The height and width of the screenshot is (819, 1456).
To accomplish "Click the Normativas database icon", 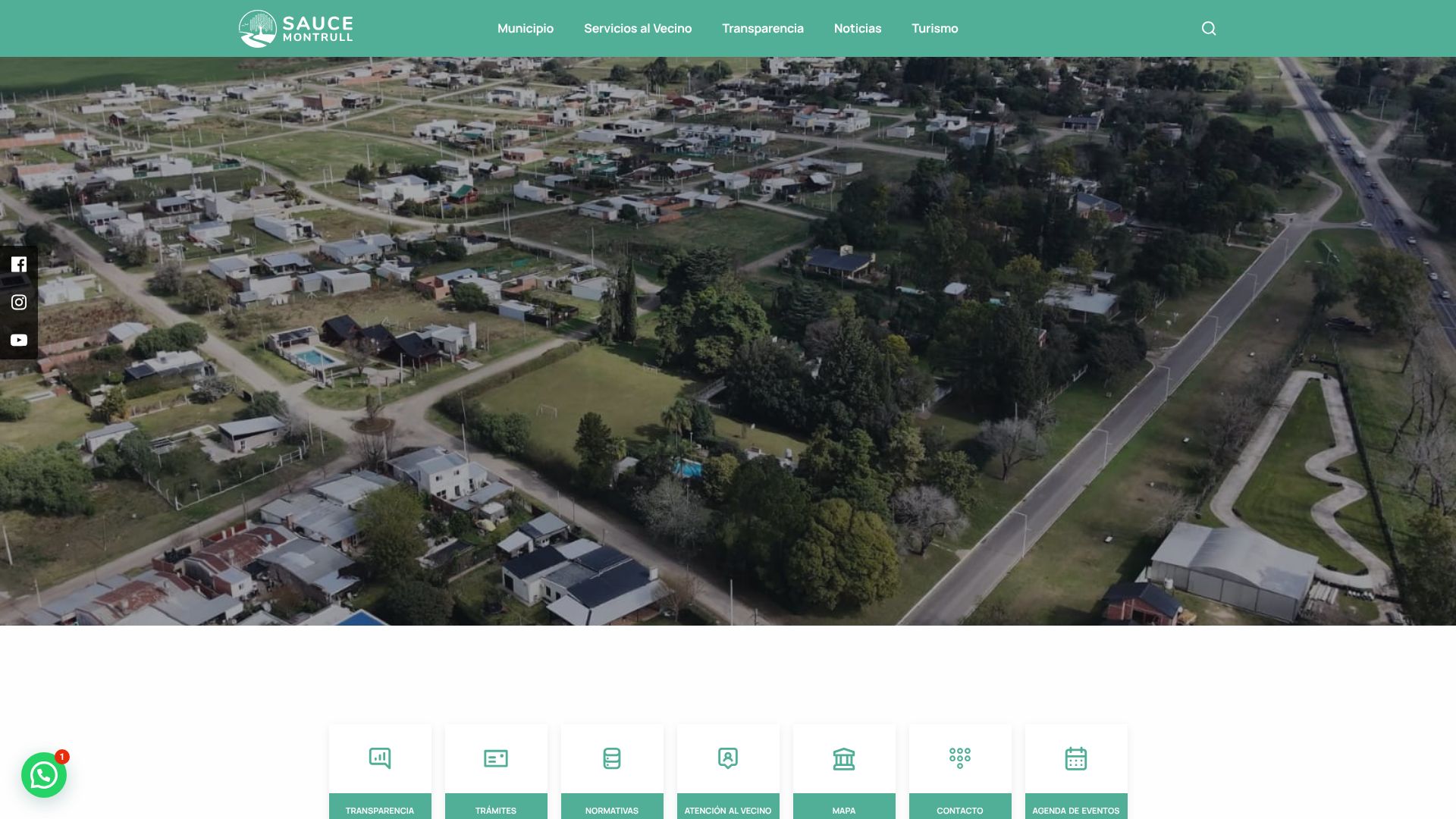I will click(612, 758).
